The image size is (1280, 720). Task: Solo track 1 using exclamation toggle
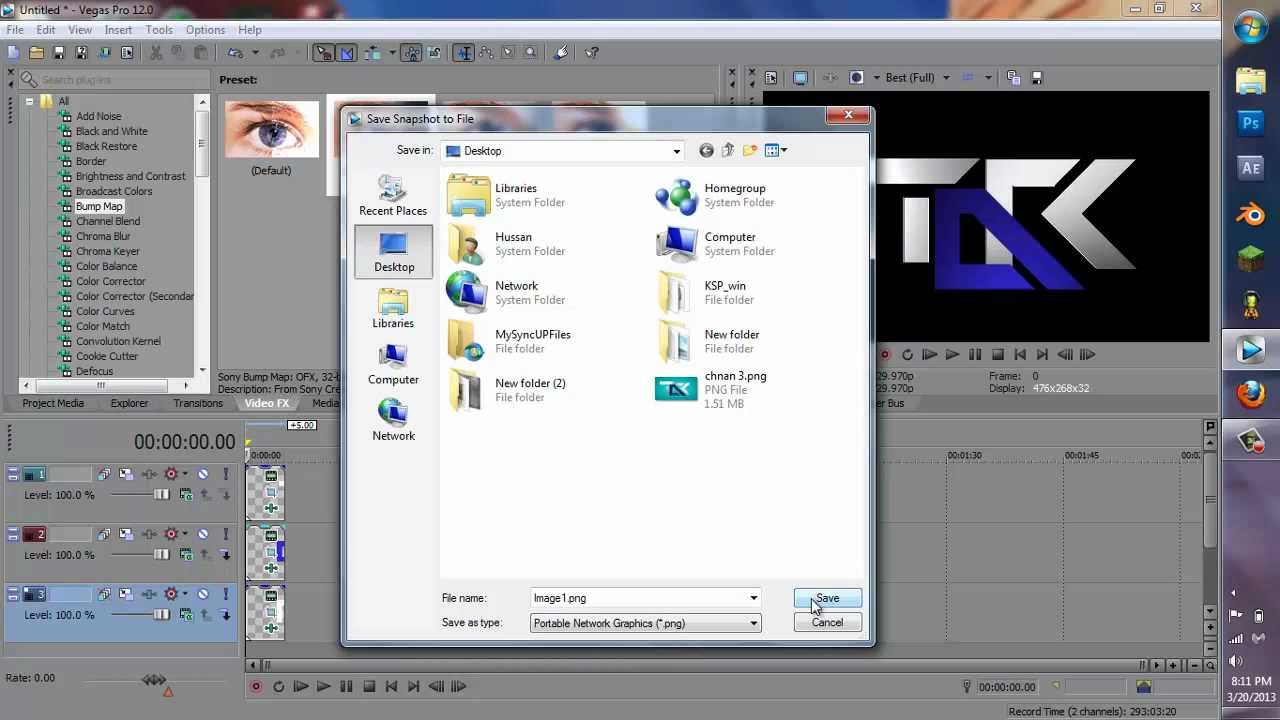[226, 474]
